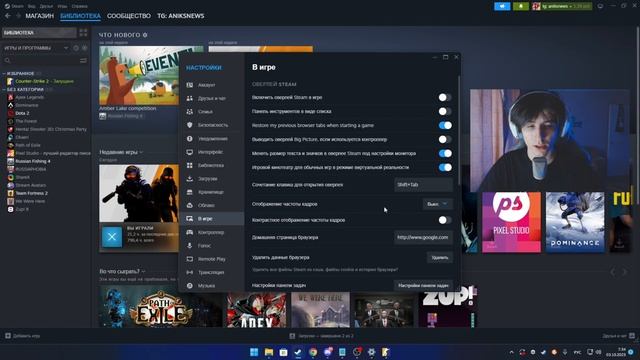Viewport: 640px width, 360px height.
Task: Open library filter options icon
Action: (83, 60)
